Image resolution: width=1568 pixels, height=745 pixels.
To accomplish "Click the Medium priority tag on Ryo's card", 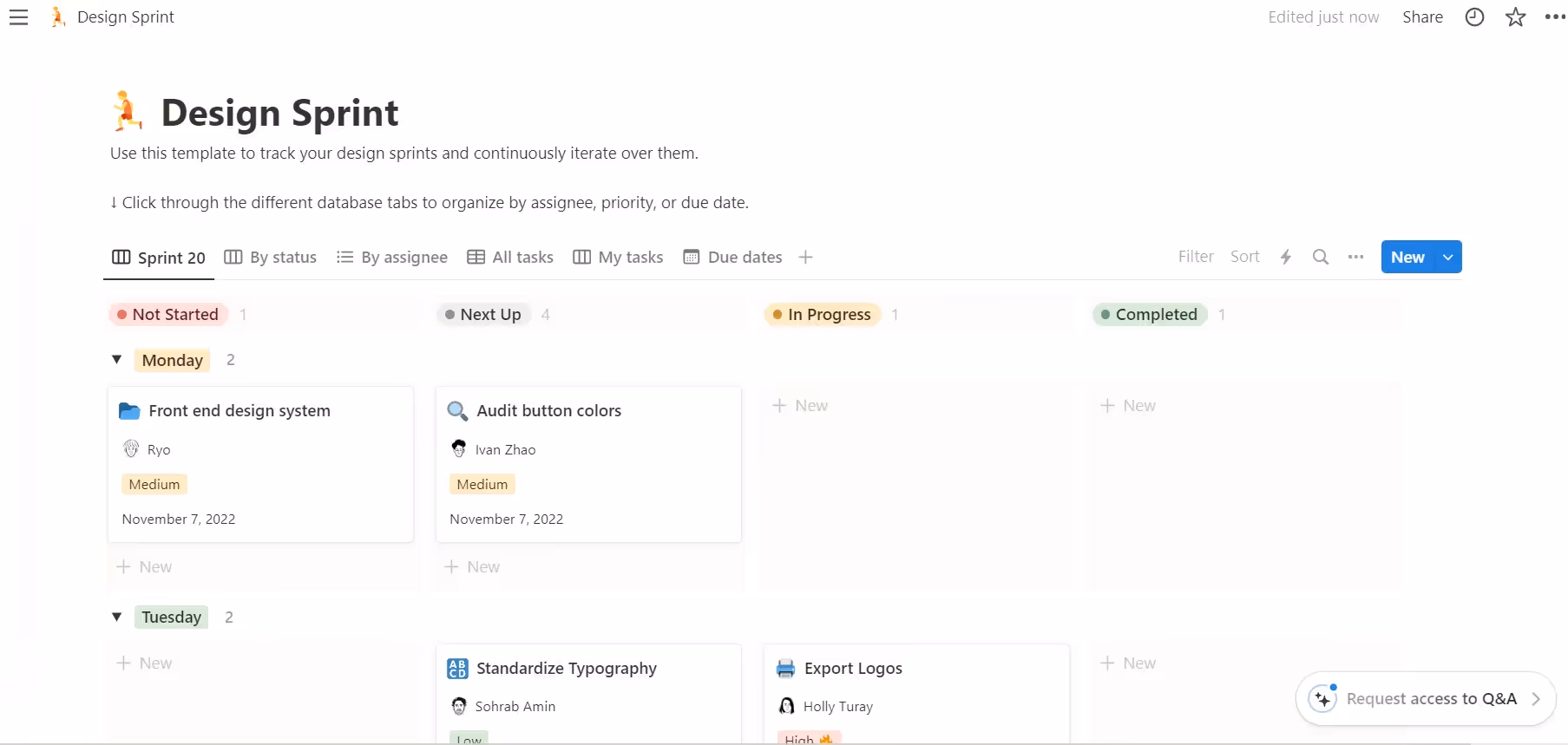I will 154,484.
